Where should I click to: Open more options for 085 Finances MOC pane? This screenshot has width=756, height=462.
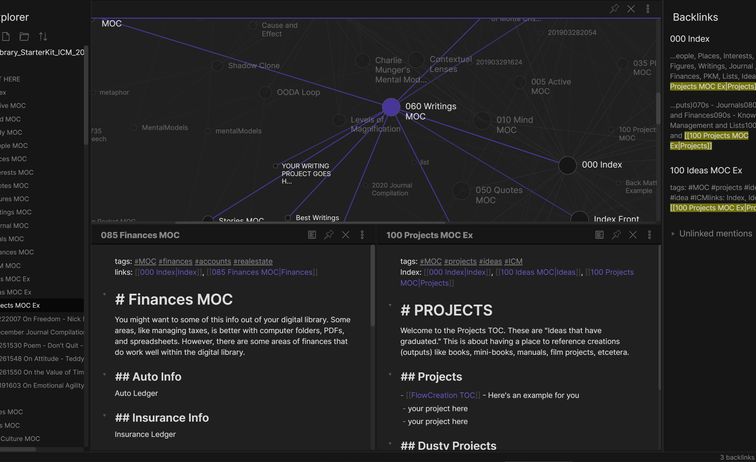[362, 235]
